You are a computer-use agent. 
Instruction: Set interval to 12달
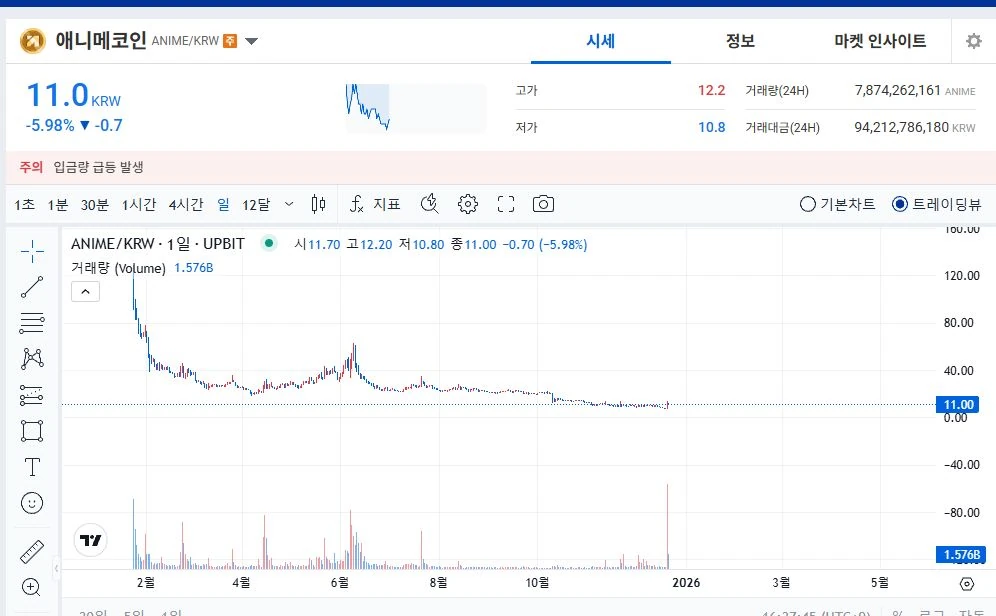256,204
